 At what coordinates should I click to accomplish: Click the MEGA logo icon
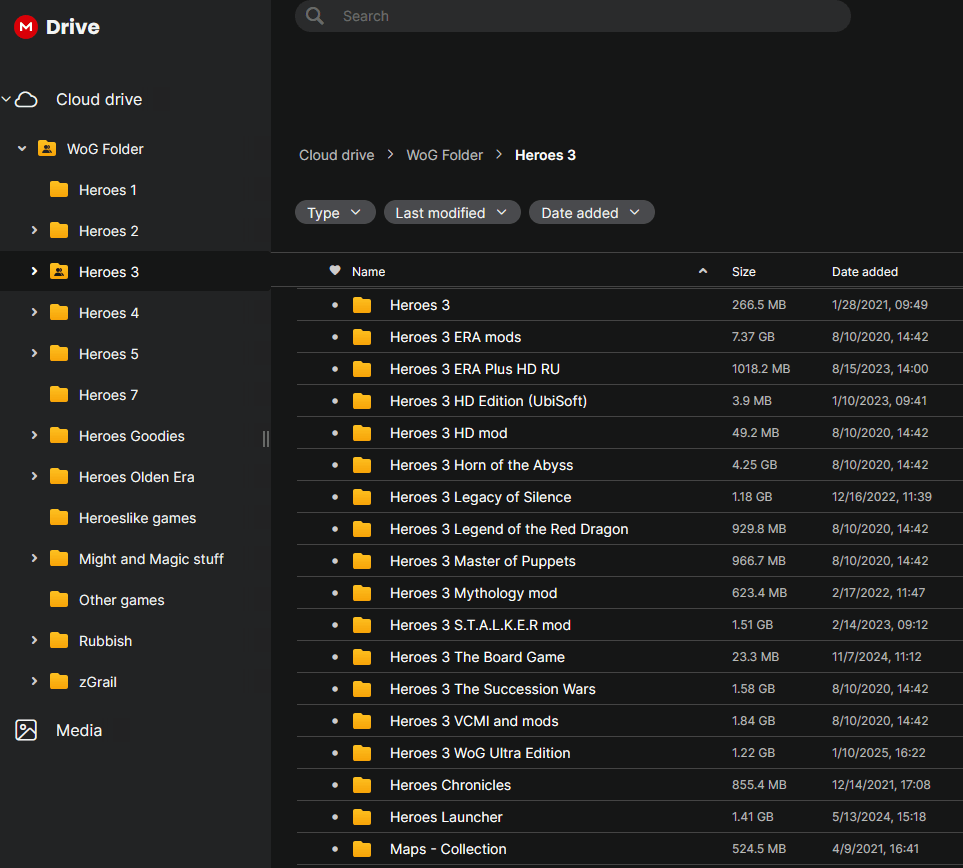tap(26, 27)
